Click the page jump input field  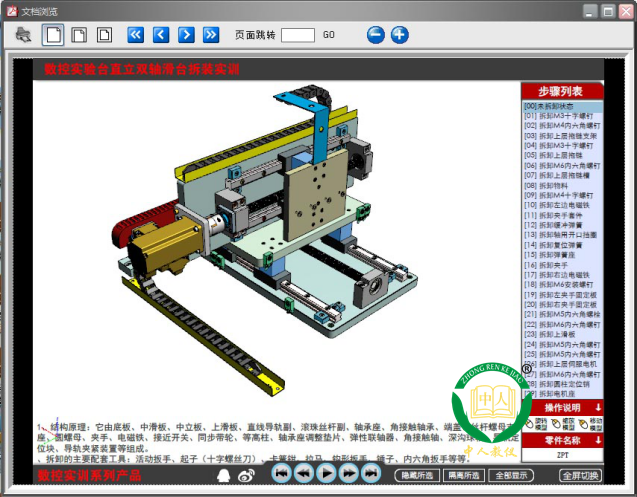(298, 35)
